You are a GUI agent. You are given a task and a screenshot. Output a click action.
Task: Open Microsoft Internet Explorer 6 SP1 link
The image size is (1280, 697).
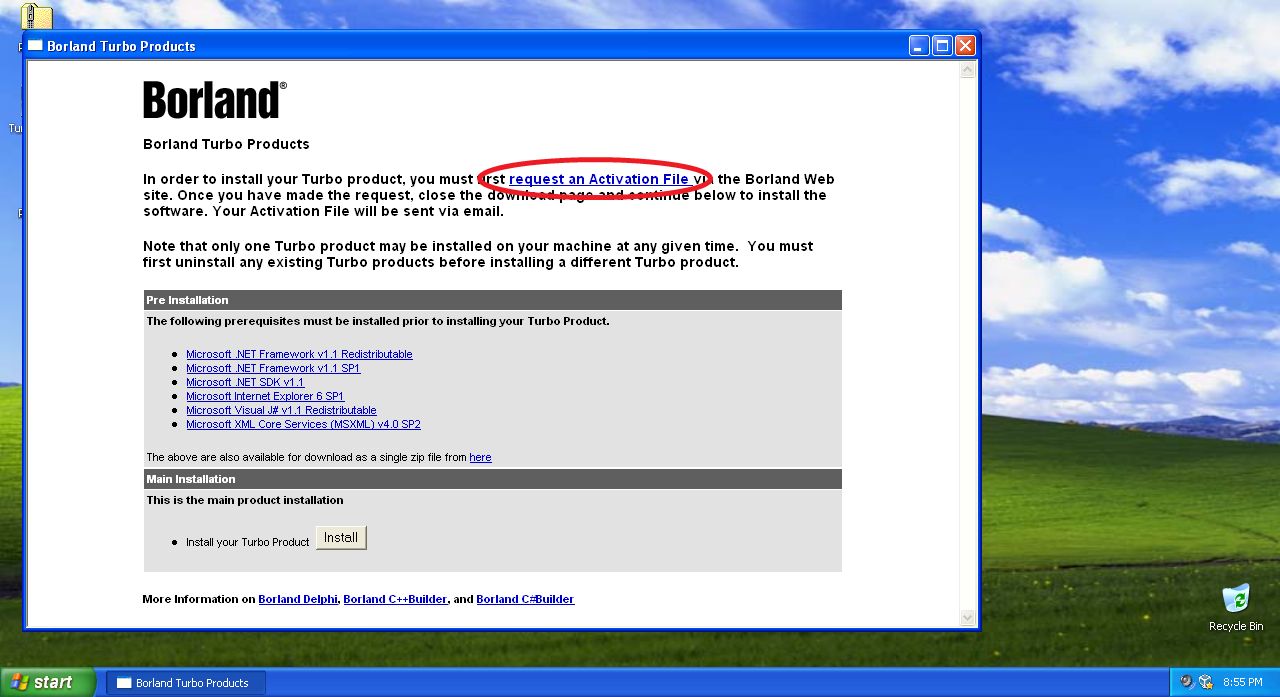click(265, 396)
